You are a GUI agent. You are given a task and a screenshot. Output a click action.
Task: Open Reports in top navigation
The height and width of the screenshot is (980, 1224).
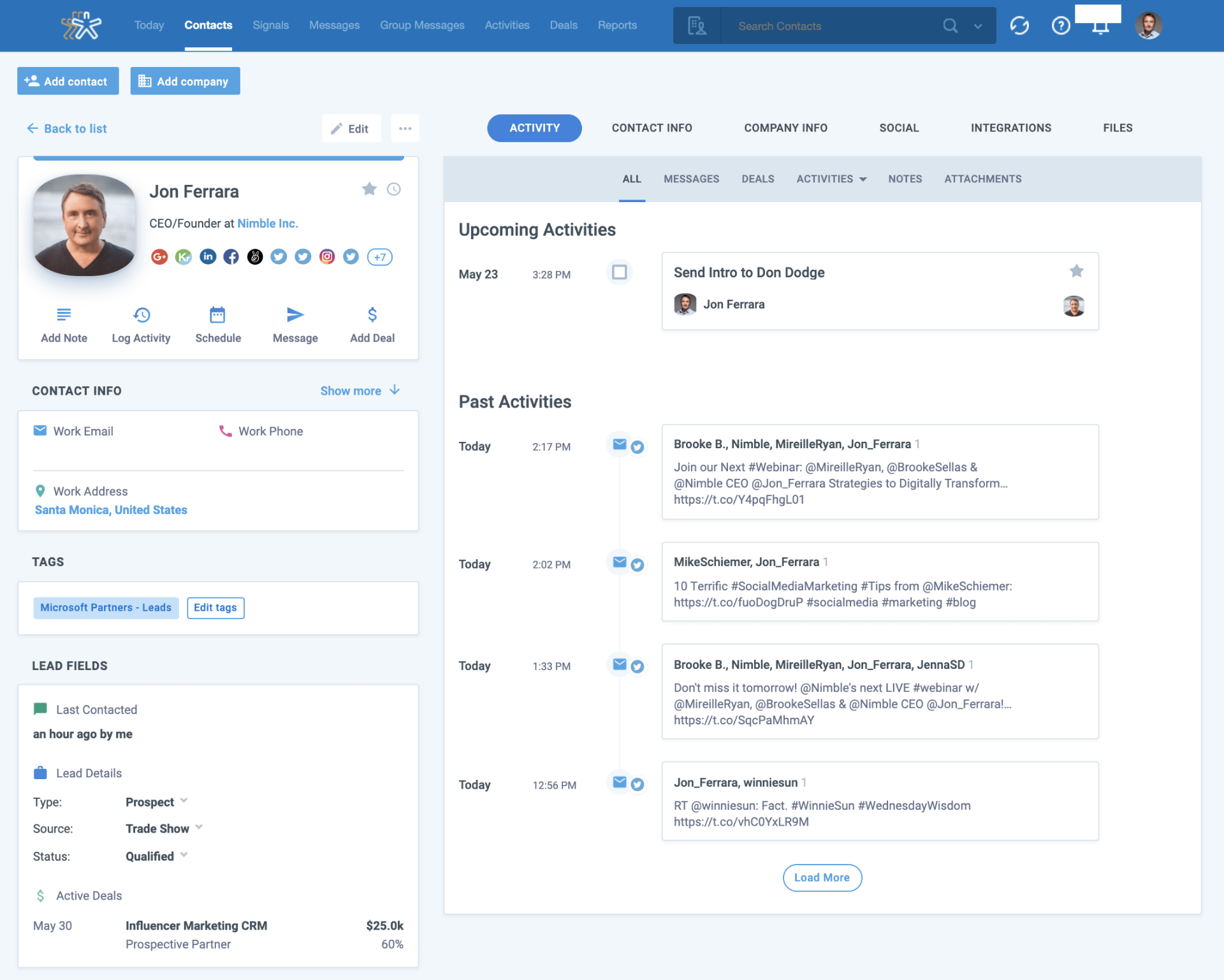(617, 26)
